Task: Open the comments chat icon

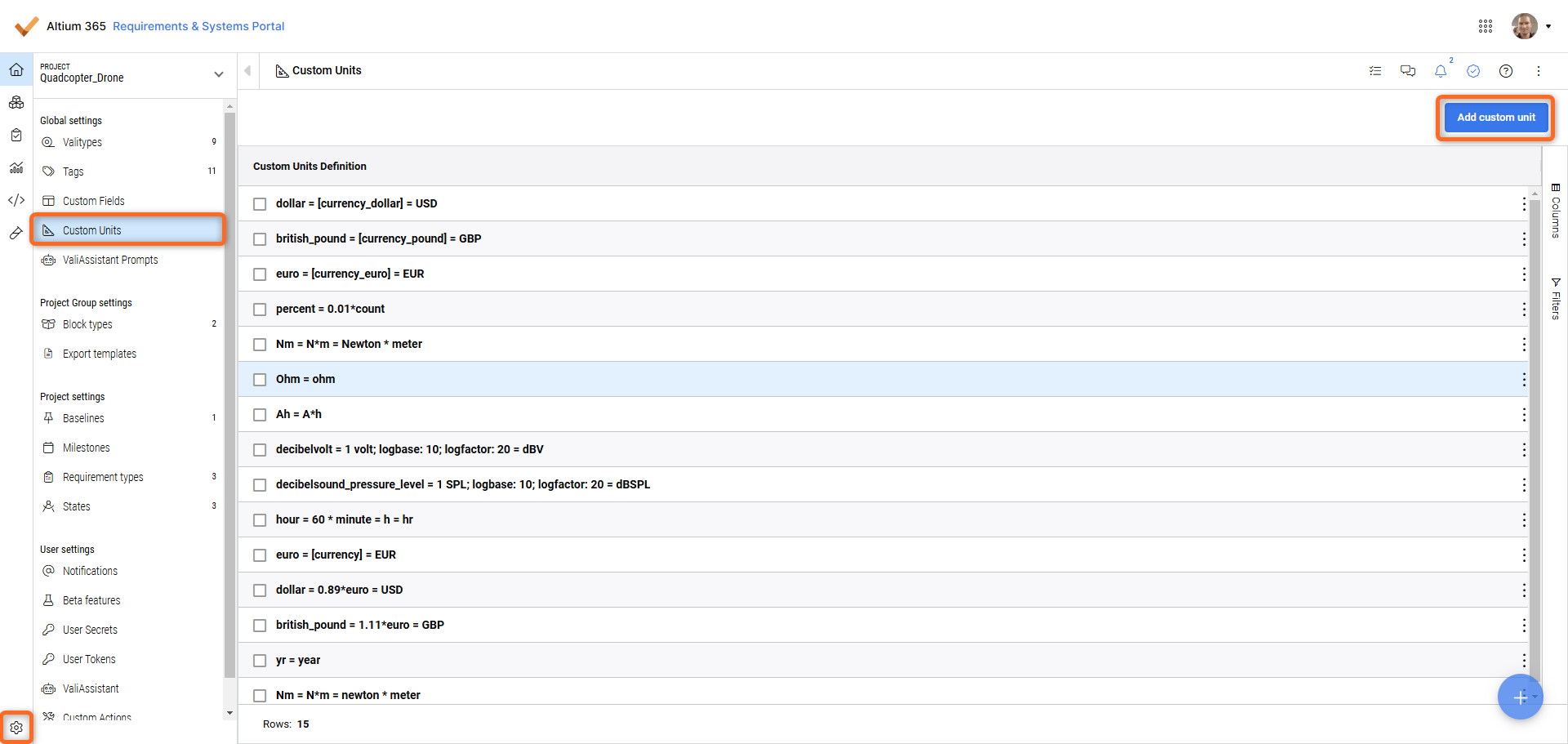Action: click(1408, 71)
